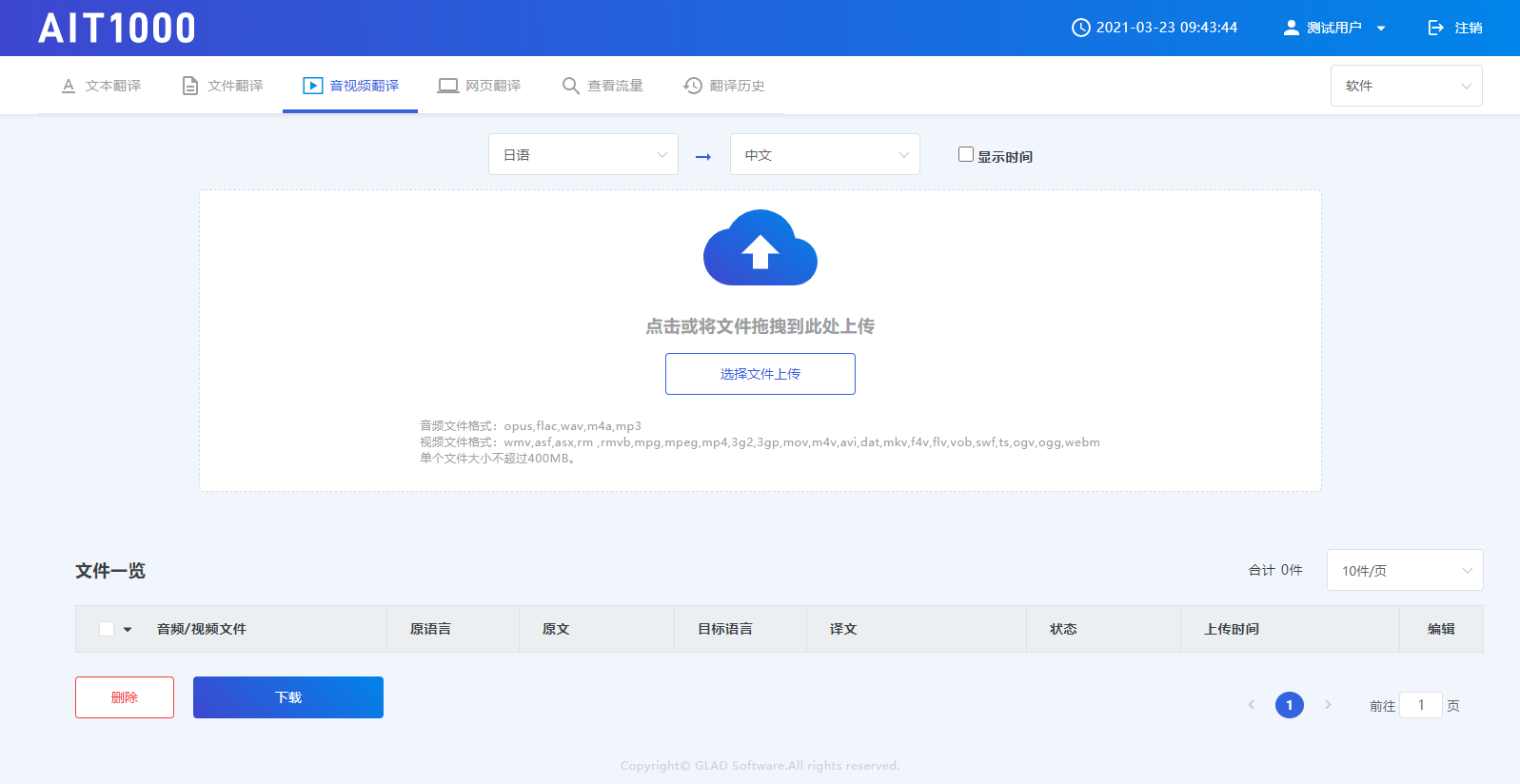Screen dimensions: 1520x784
Task: Click the page number input field
Action: 1421,705
